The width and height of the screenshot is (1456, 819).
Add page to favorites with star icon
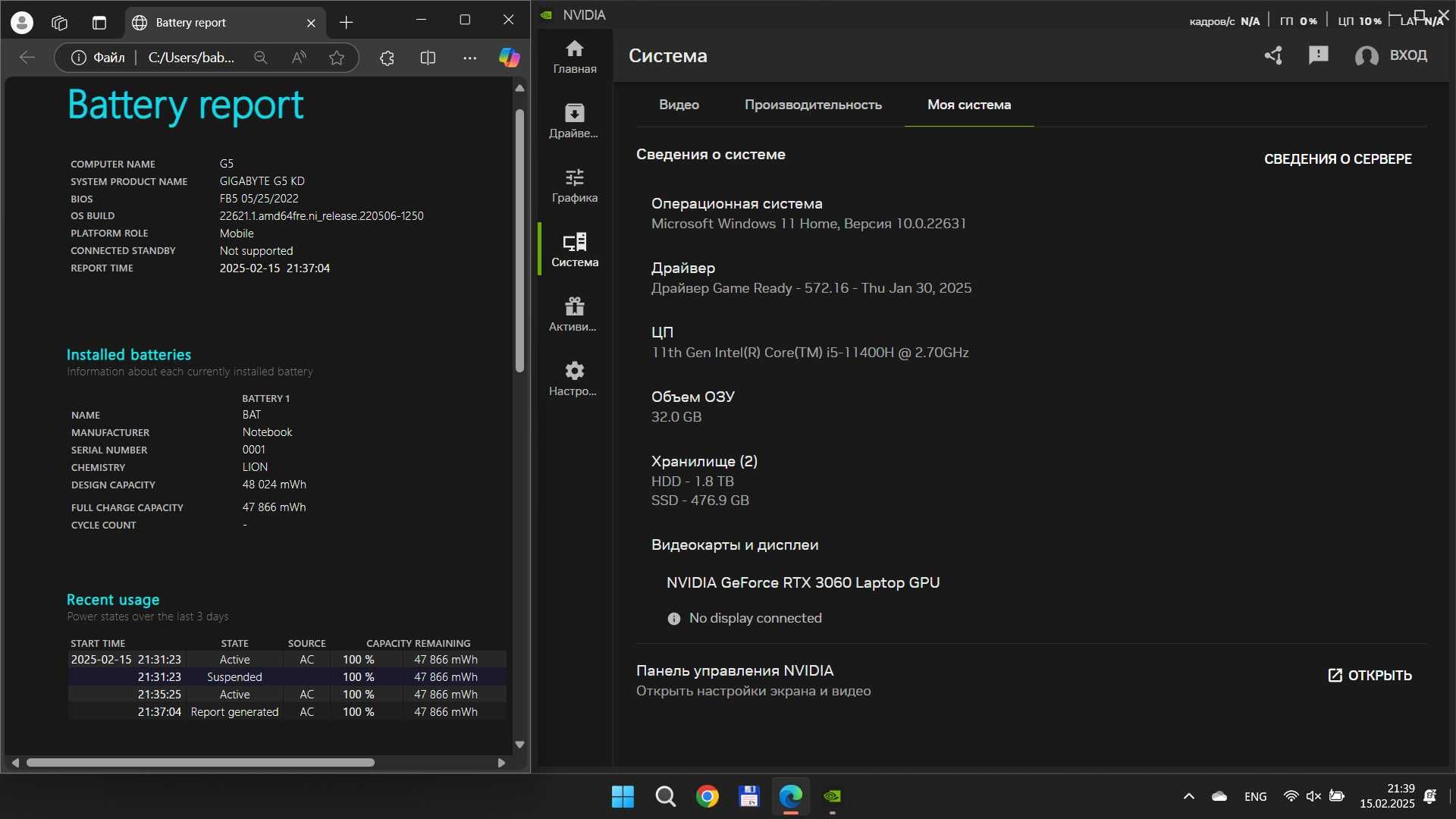337,58
